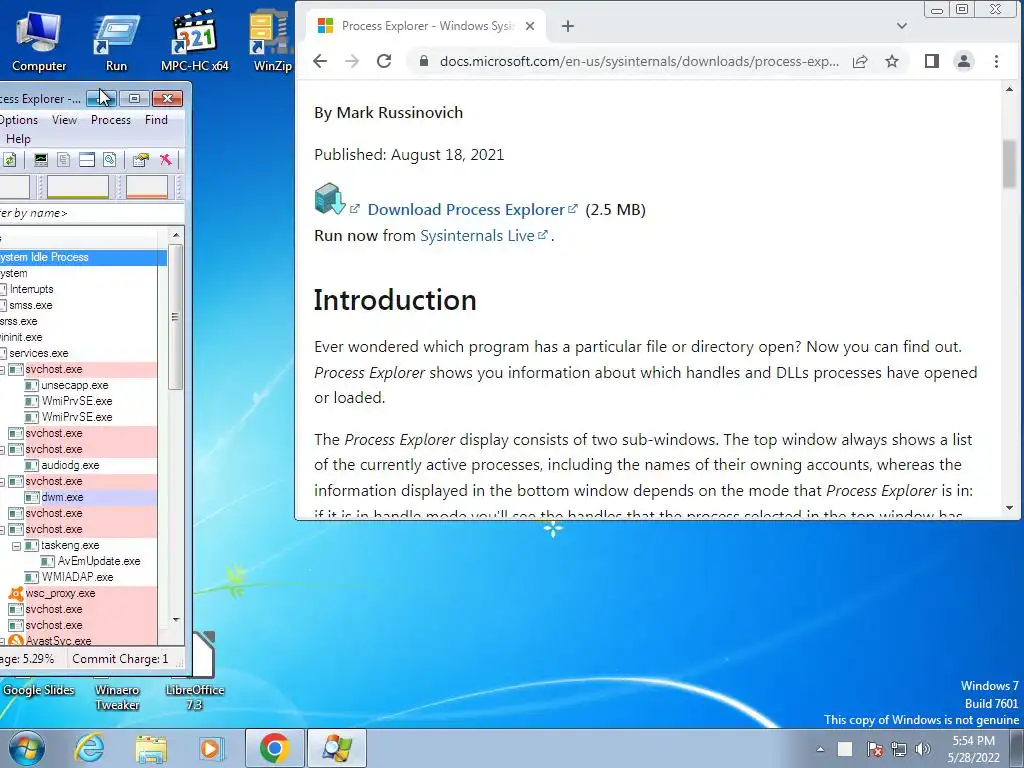Image resolution: width=1024 pixels, height=768 pixels.
Task: Open Windows Explorer folder from taskbar
Action: coord(151,748)
